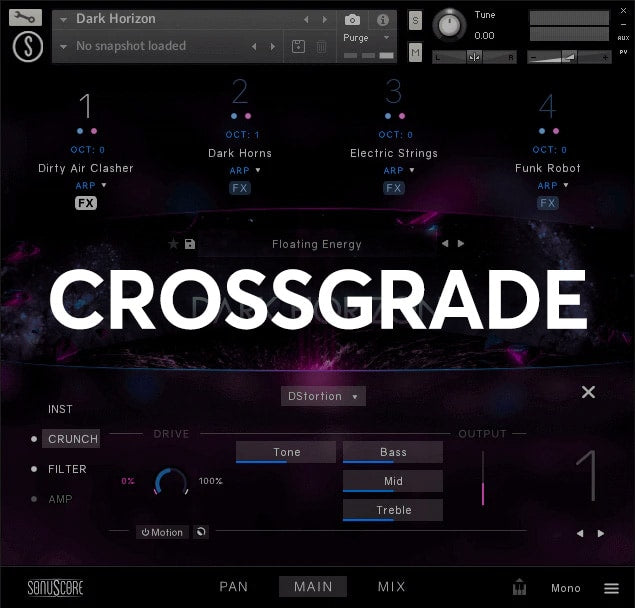635x608 pixels.
Task: Change OCT: 1 on Dark Horns
Action: [x=242, y=134]
